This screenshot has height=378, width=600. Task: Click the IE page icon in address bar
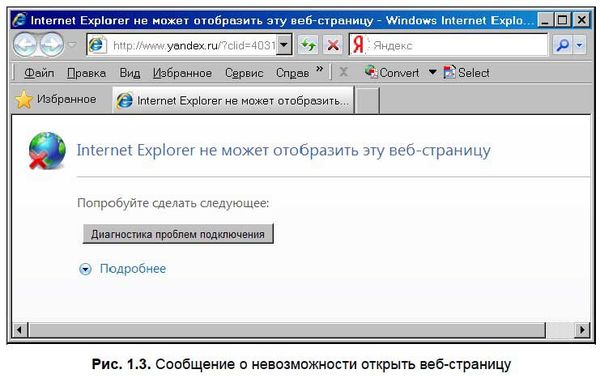click(96, 45)
